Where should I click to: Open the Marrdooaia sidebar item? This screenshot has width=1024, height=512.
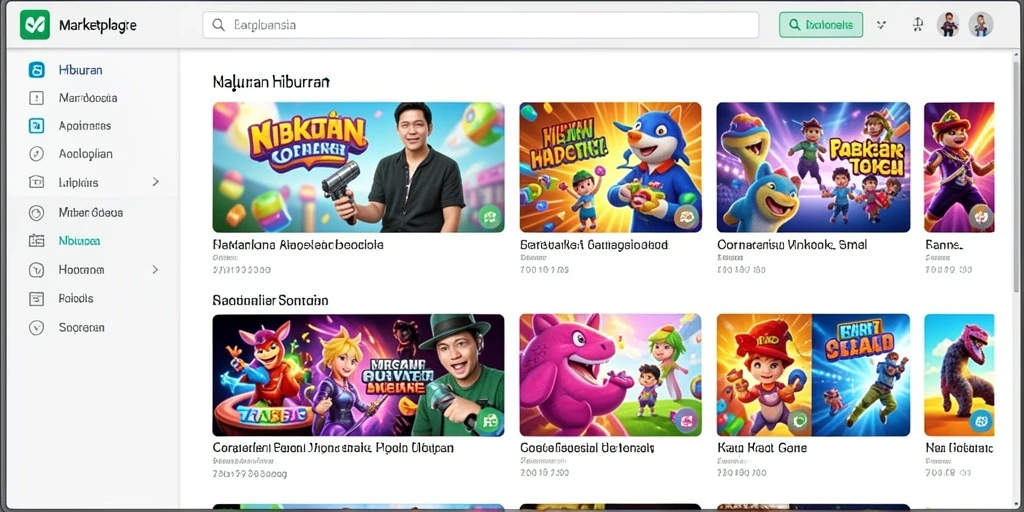click(88, 98)
